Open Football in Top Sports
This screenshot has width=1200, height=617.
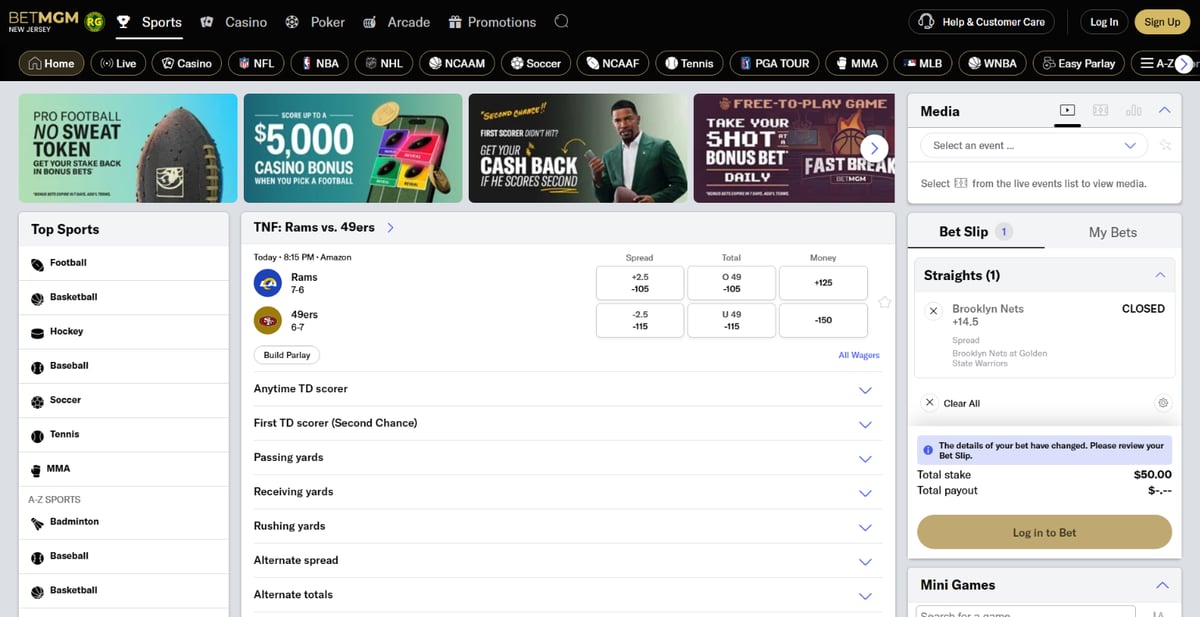tap(123, 263)
